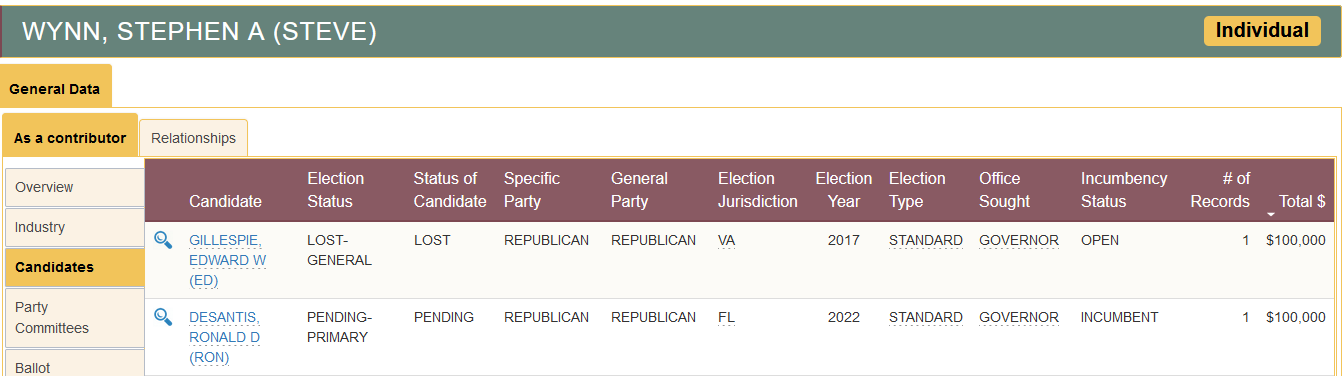Open Overview in the side menu
1343x376 pixels.
(75, 187)
